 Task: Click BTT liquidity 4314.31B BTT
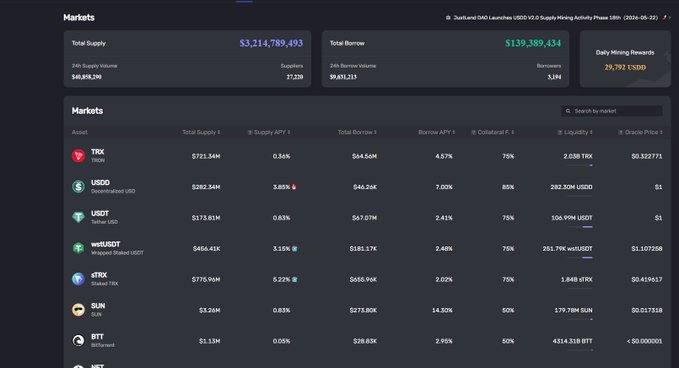[572, 341]
